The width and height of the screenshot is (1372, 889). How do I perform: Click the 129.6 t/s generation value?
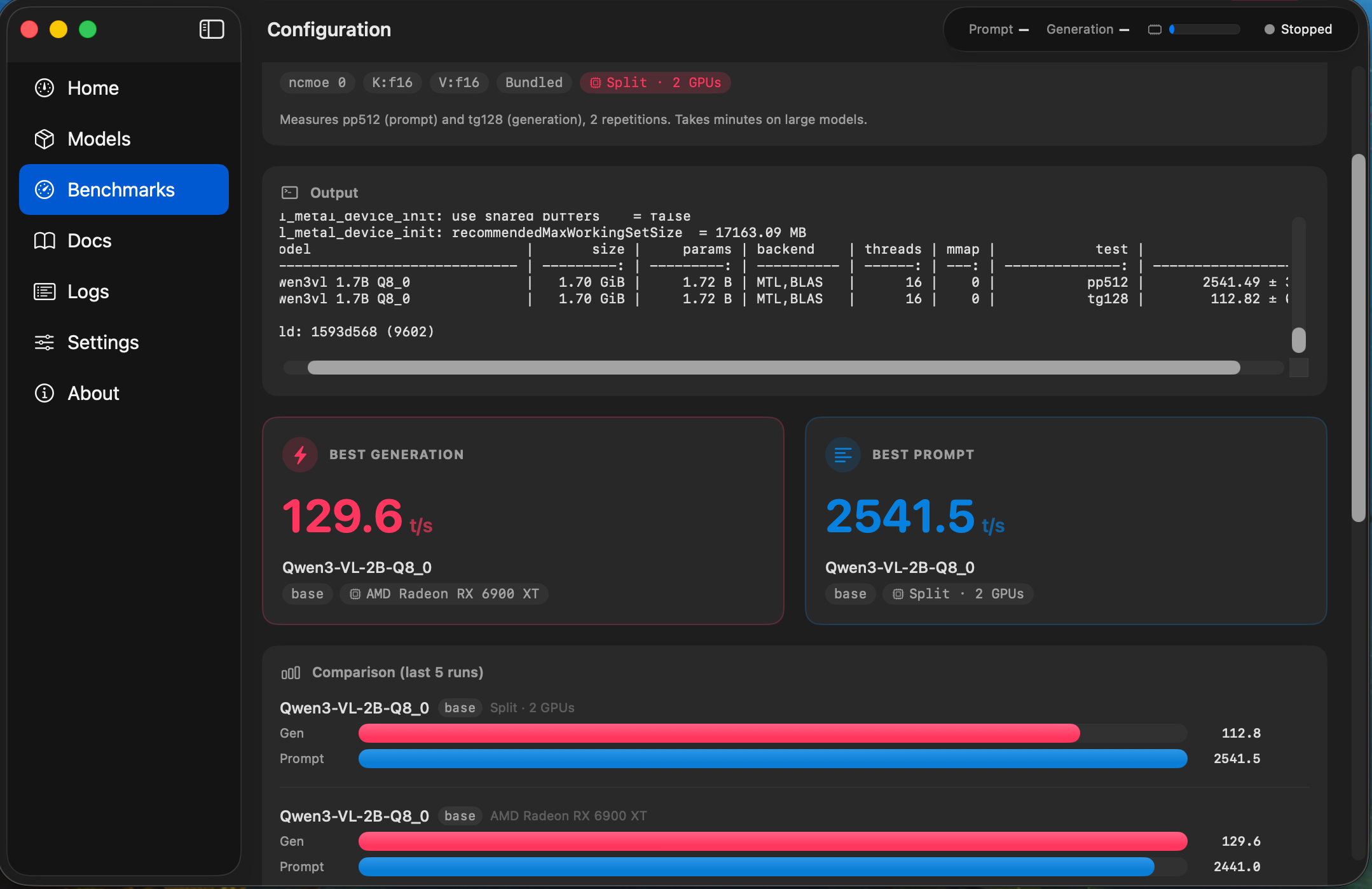357,516
